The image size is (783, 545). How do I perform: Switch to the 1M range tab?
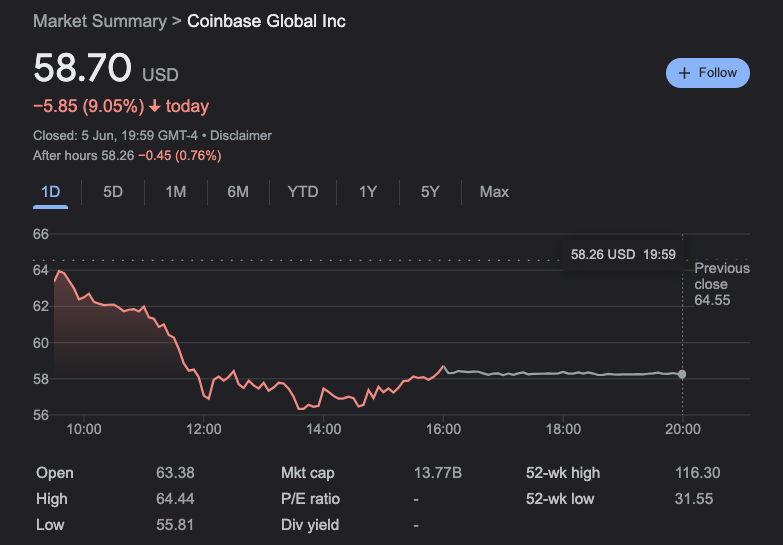(176, 192)
